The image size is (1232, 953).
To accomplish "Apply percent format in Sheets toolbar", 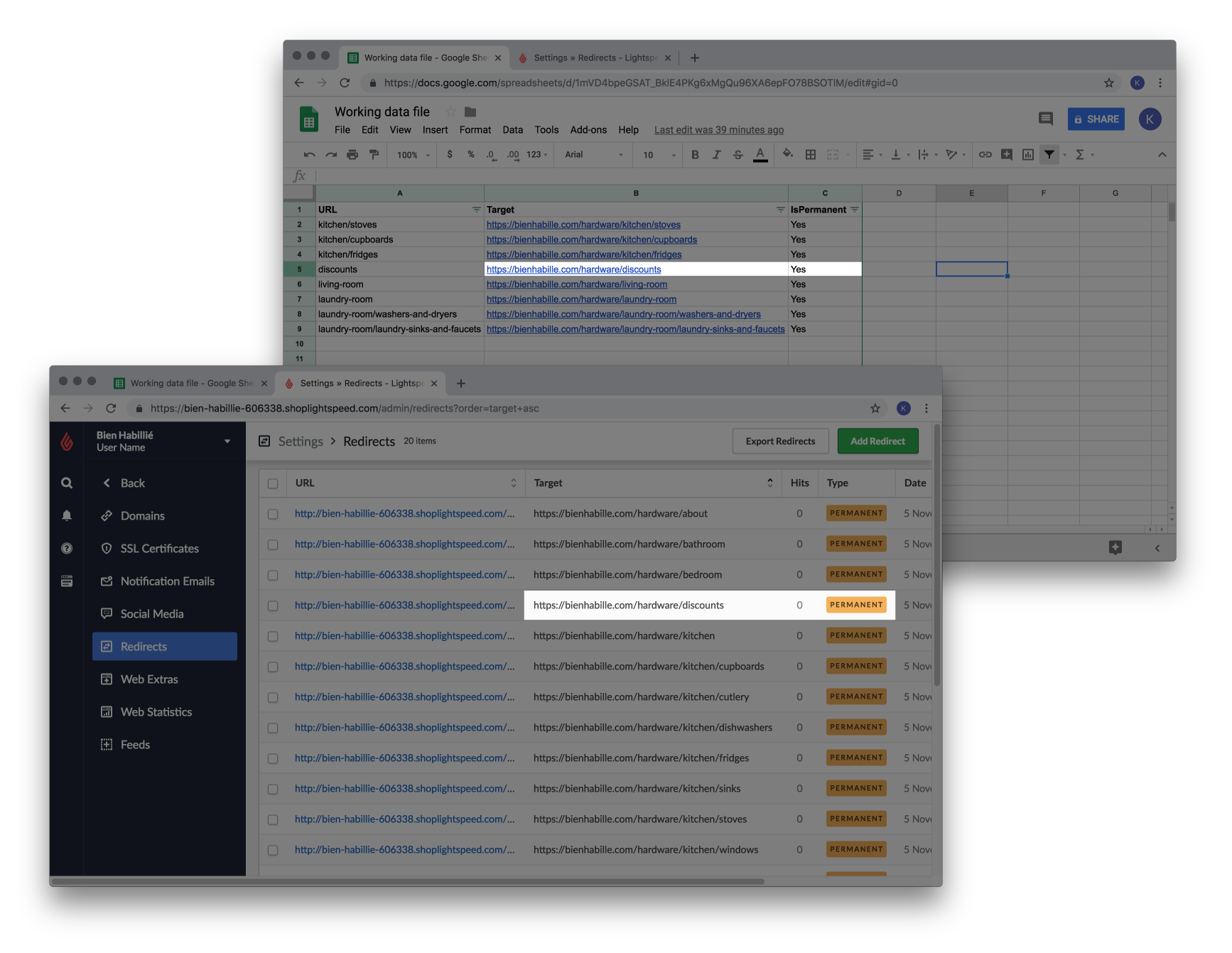I will 471,154.
